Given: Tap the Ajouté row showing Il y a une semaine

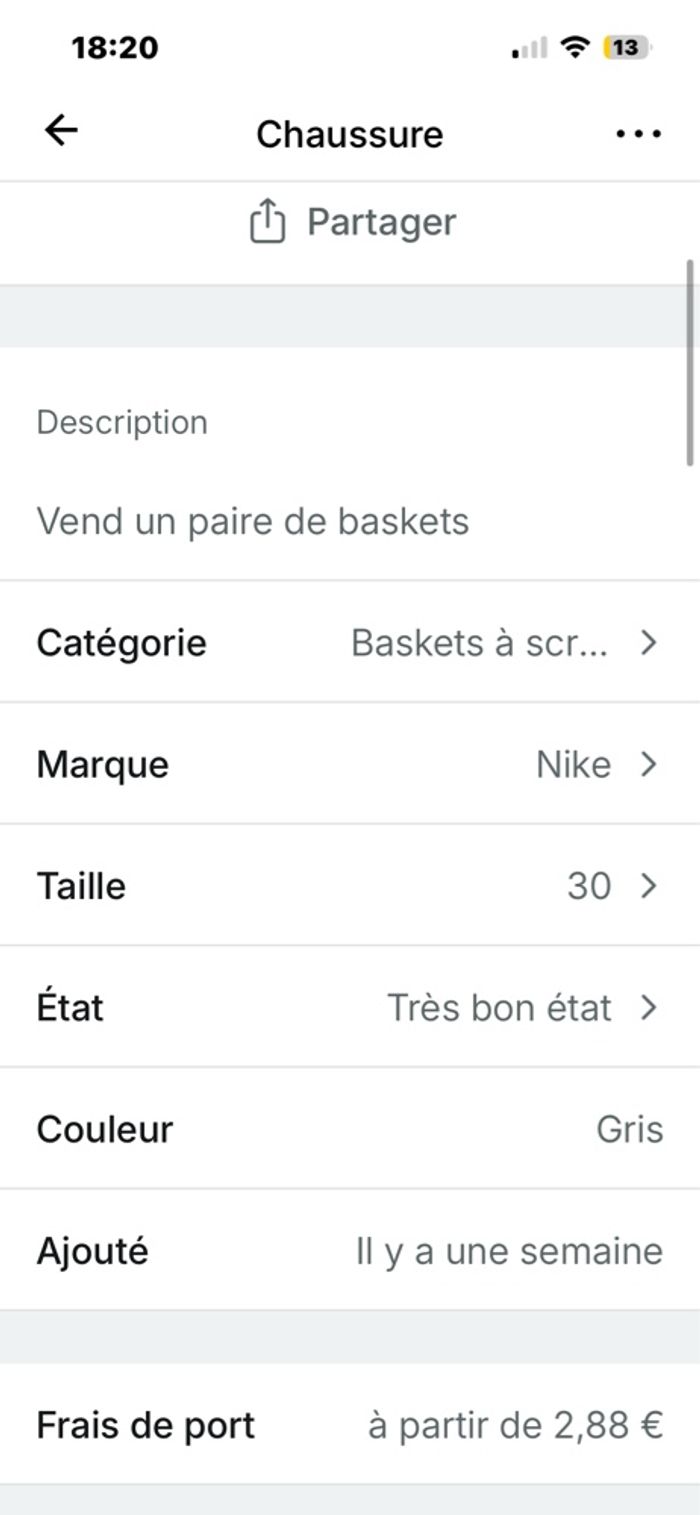Looking at the screenshot, I should click(x=350, y=1250).
